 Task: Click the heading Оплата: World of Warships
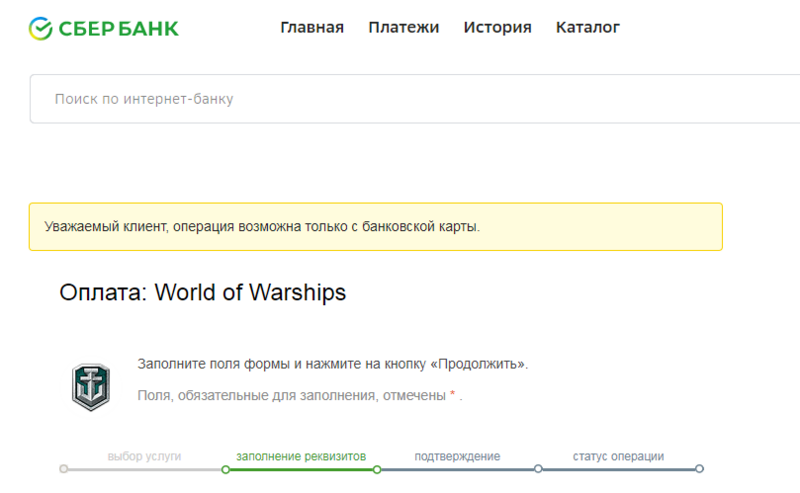pyautogui.click(x=203, y=293)
